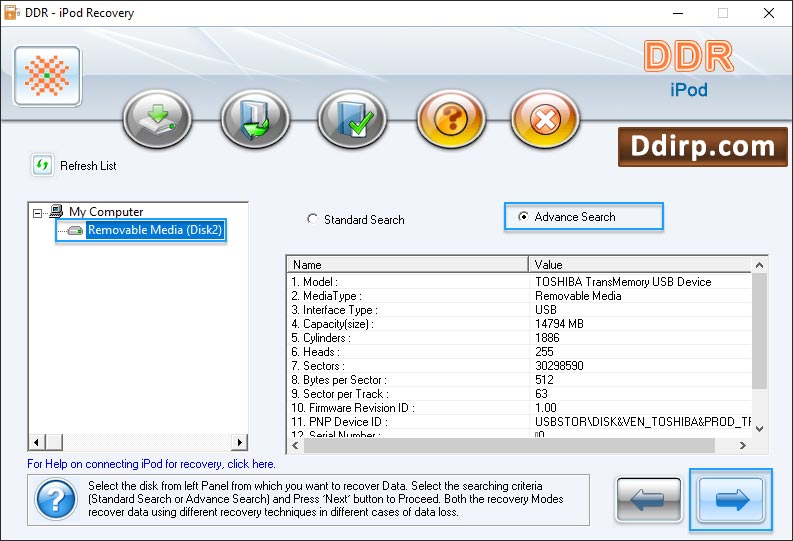Click the '14794 MB' value
Screen dimensions: 793x541
(559, 324)
